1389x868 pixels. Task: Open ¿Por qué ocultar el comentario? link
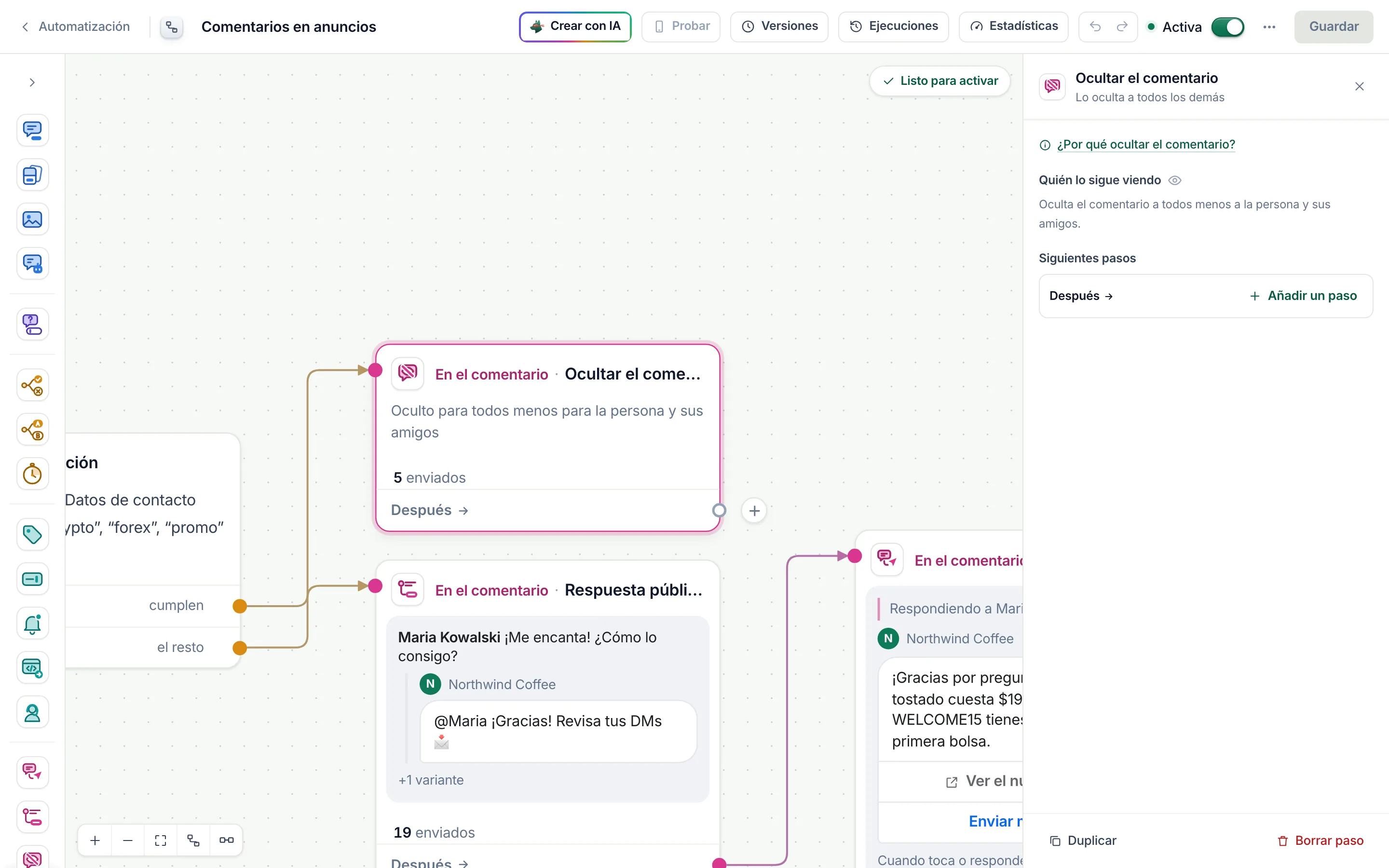coord(1145,145)
